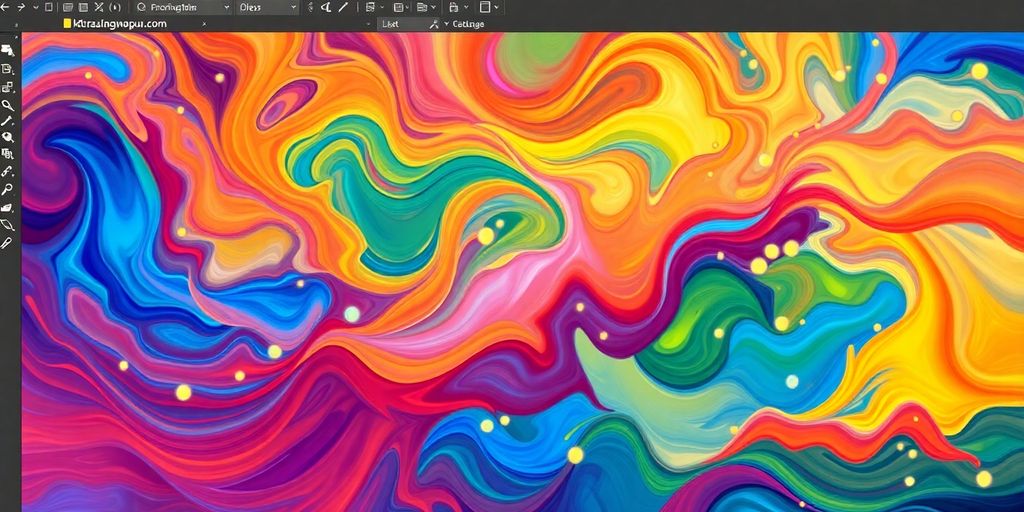Select the overlapping squares tool in left sidebar
This screenshot has width=1024, height=512.
(x=7, y=86)
